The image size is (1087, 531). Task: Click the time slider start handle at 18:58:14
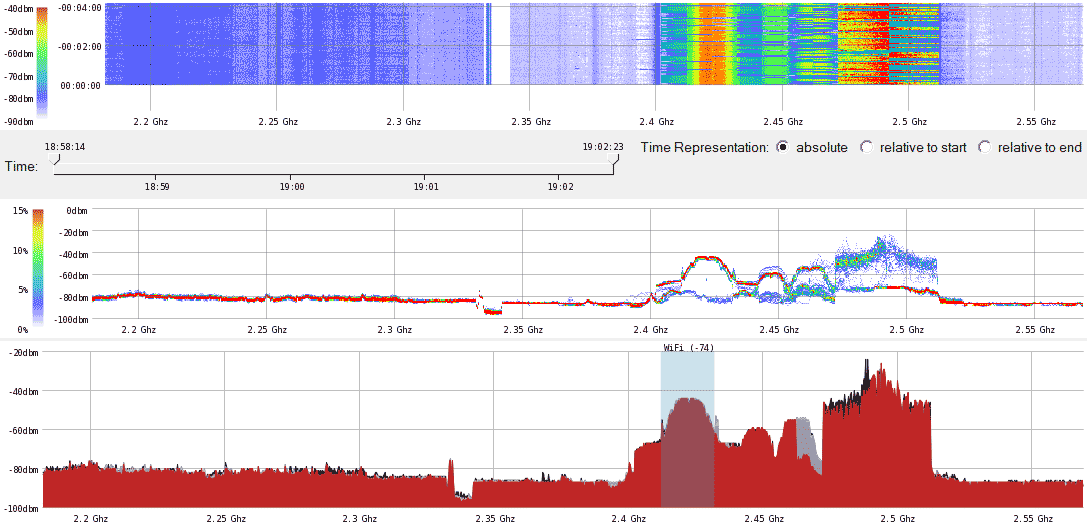pyautogui.click(x=55, y=158)
